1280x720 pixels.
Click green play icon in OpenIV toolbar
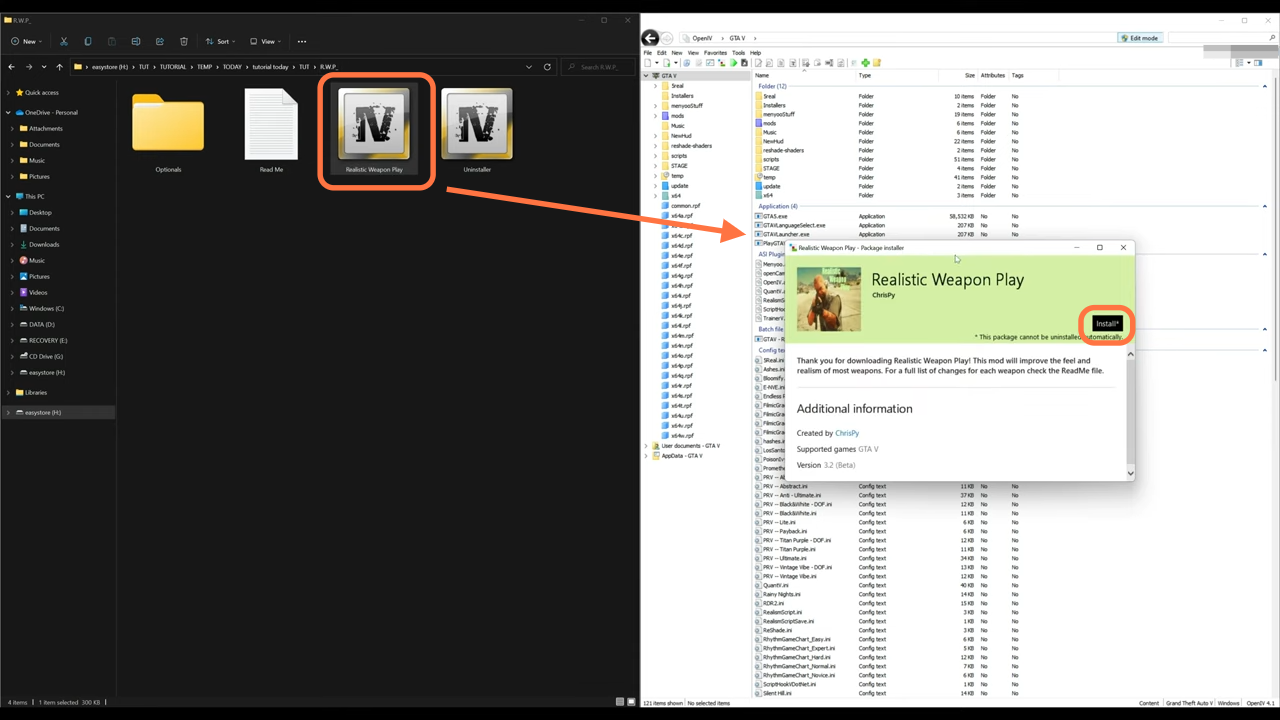[734, 63]
